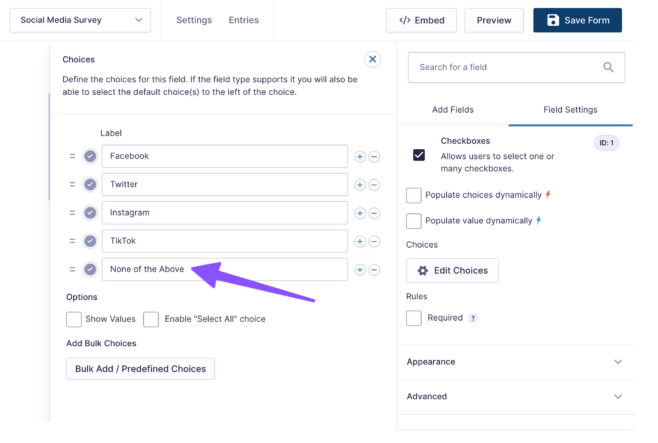Open the Required help question mark

click(473, 318)
